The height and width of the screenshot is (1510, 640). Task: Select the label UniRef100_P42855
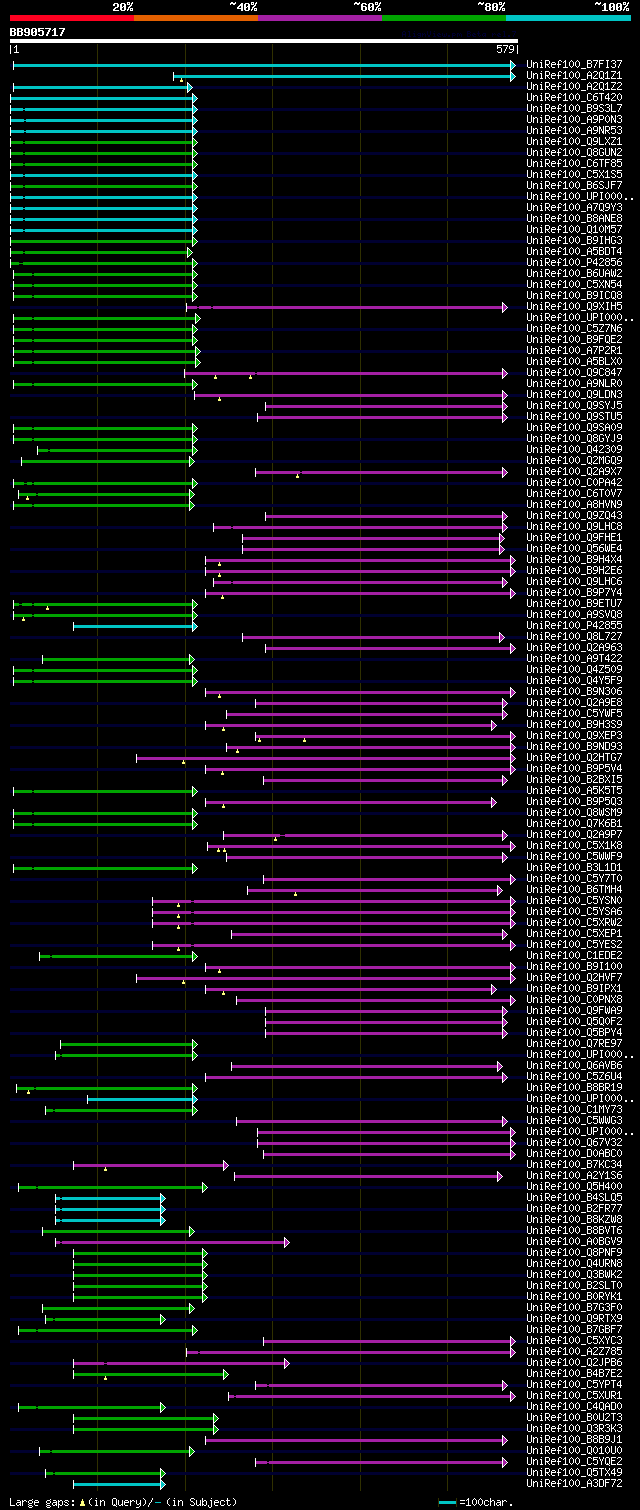click(574, 625)
